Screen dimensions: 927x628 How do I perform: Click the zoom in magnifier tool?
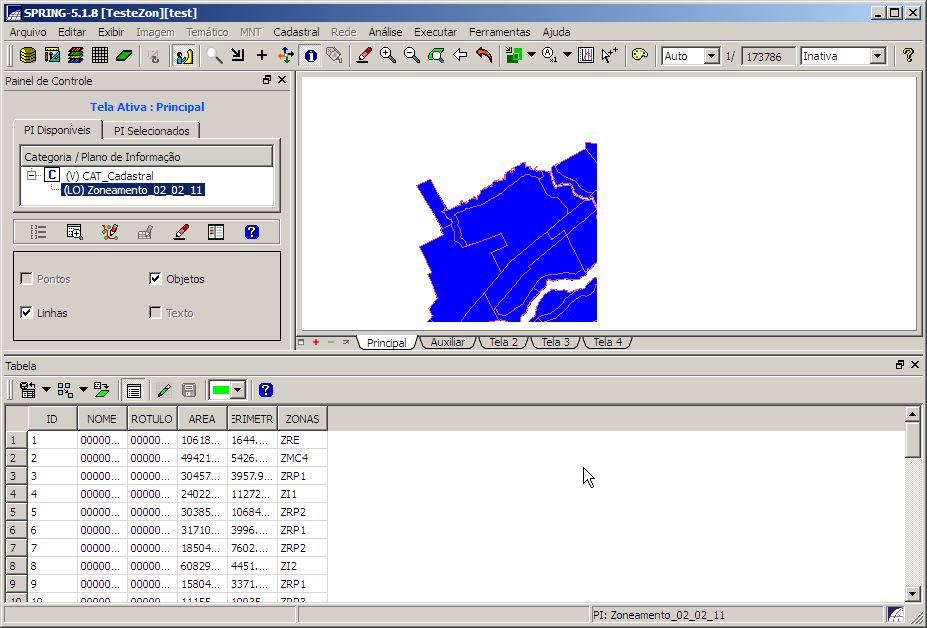pos(388,56)
